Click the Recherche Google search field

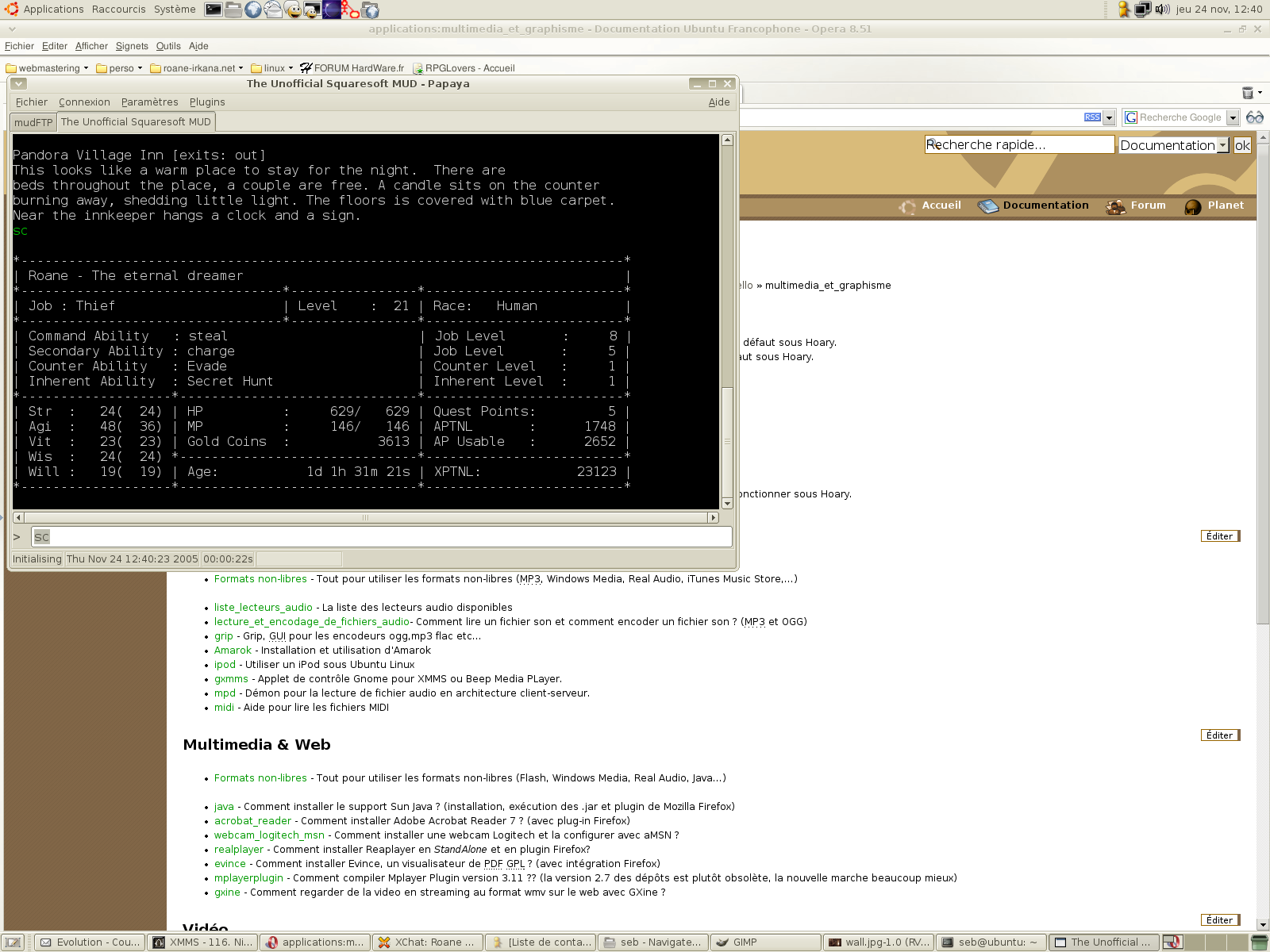[1183, 117]
